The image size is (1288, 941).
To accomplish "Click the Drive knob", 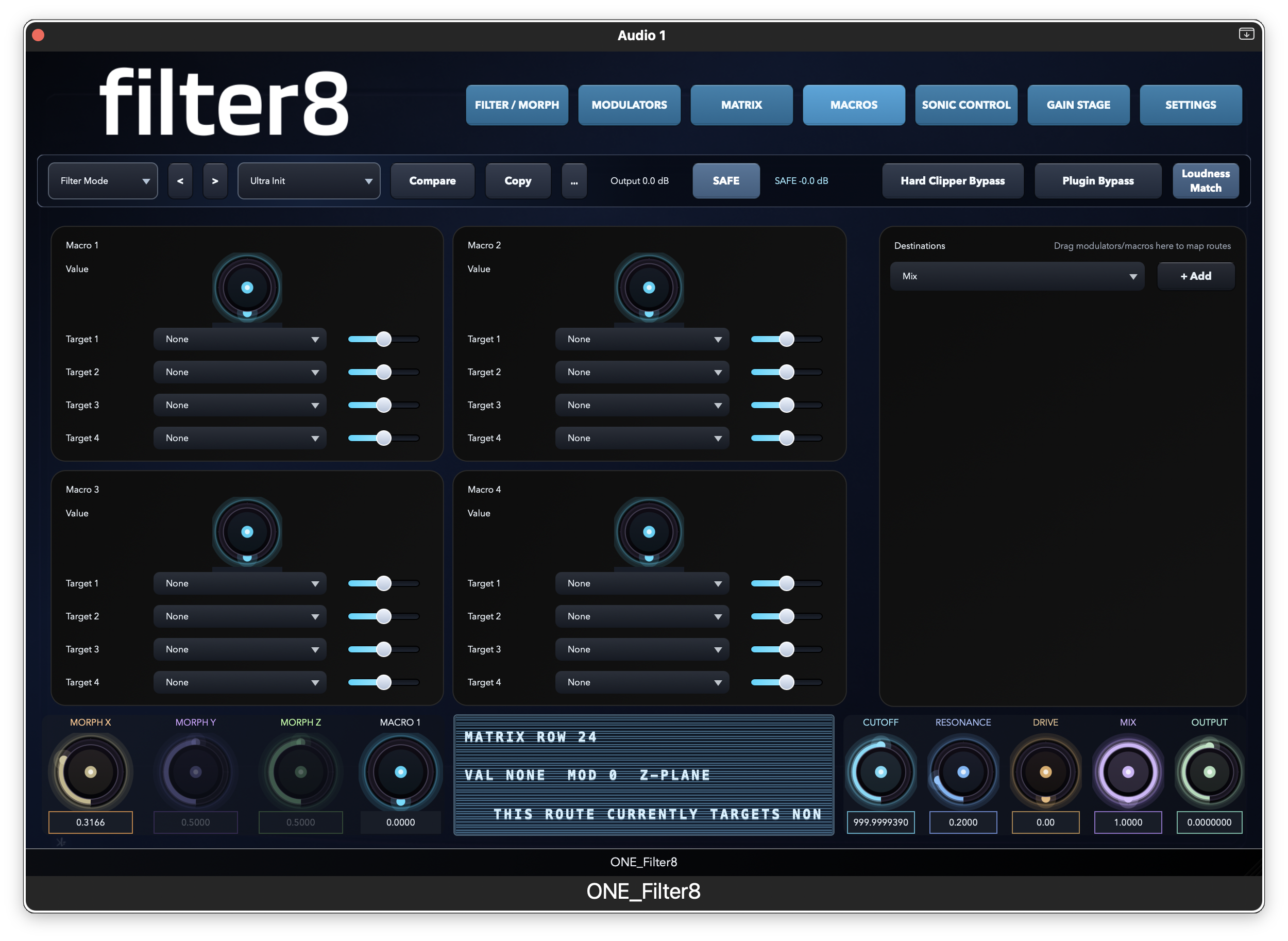I will [1045, 772].
